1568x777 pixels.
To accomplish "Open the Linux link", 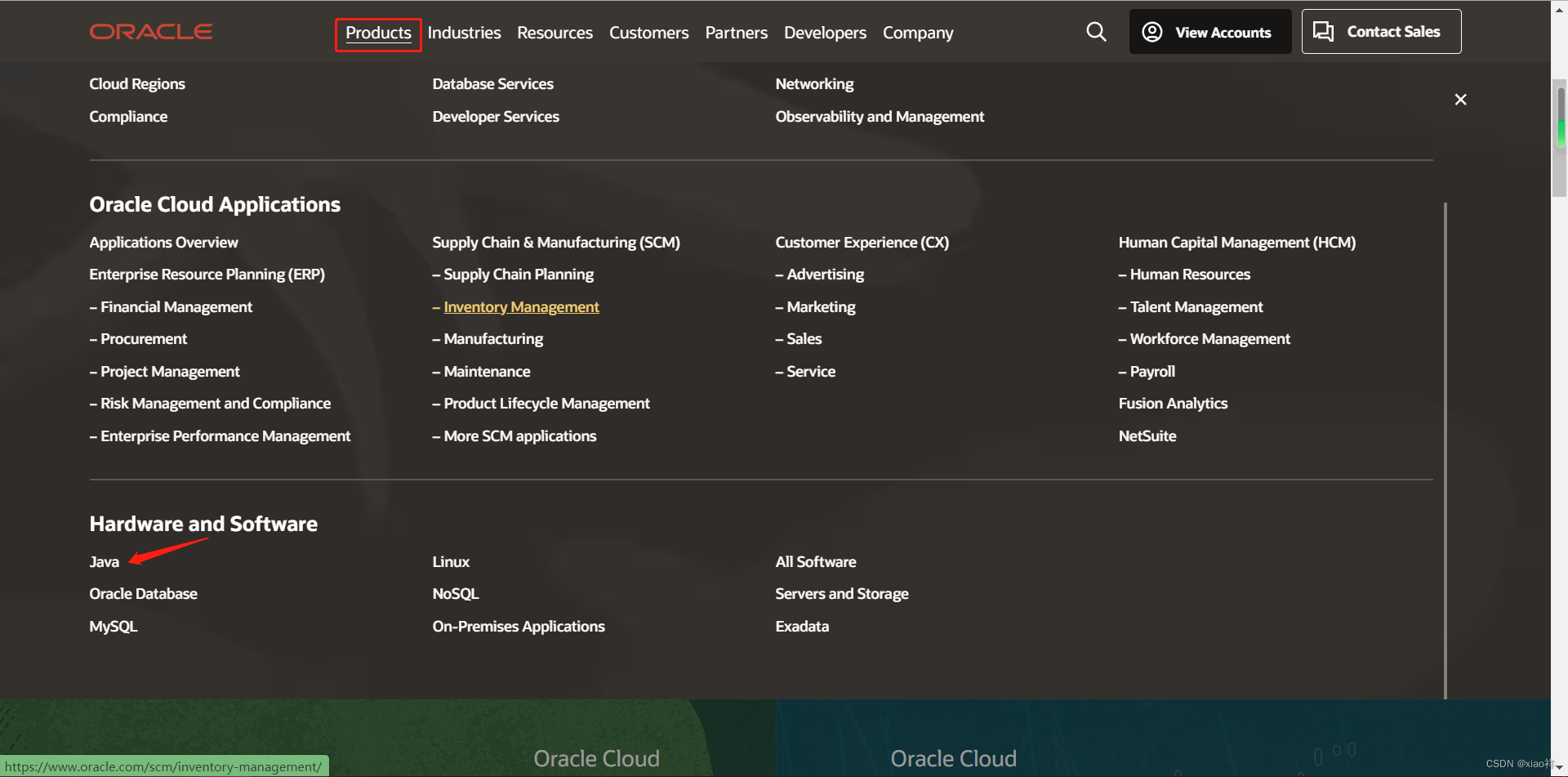I will click(451, 562).
